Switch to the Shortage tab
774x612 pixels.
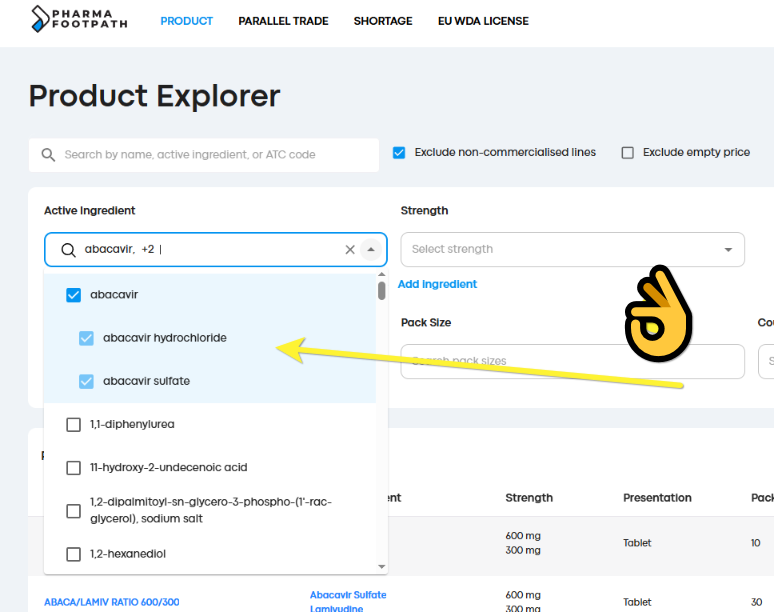(383, 21)
